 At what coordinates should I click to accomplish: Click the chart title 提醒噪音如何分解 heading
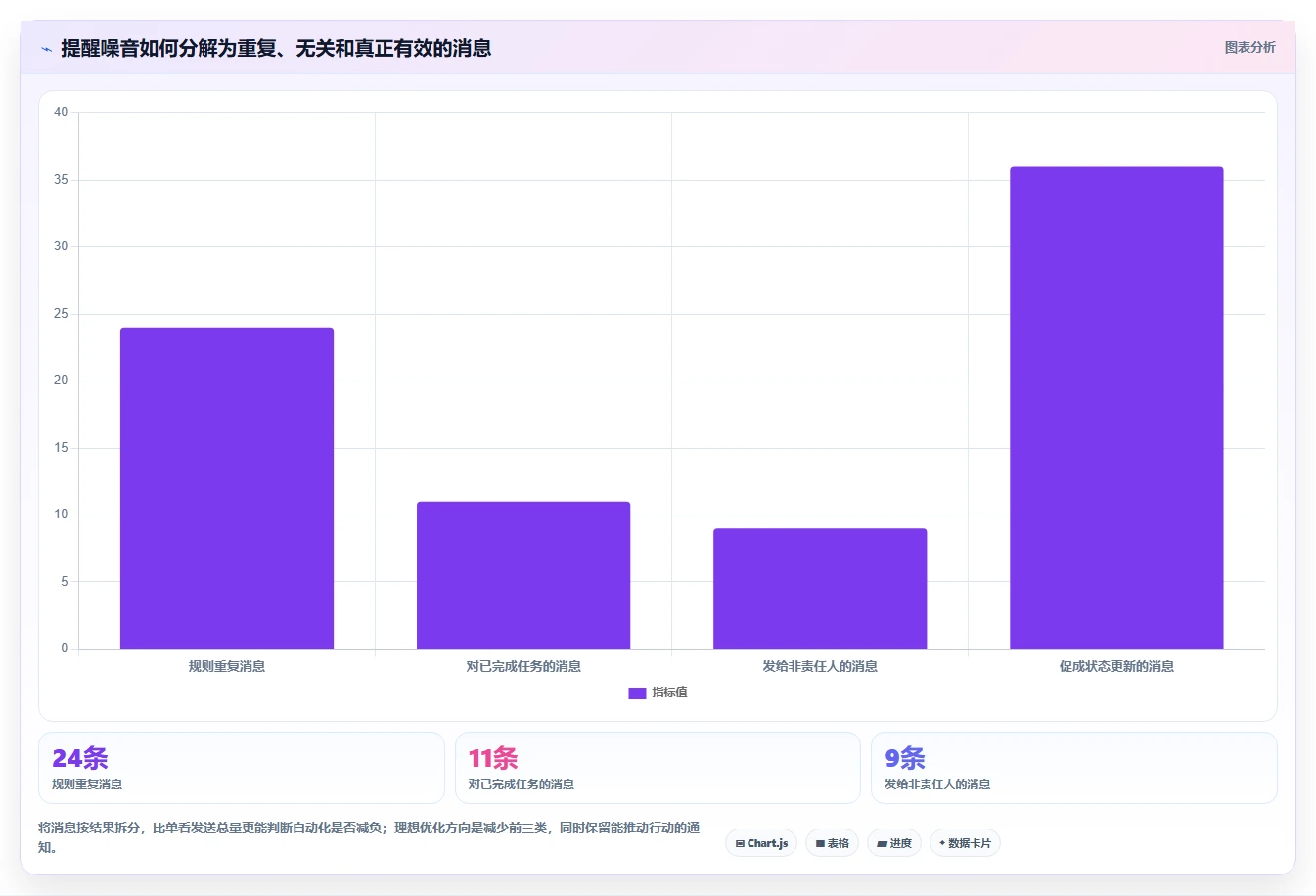[x=276, y=48]
